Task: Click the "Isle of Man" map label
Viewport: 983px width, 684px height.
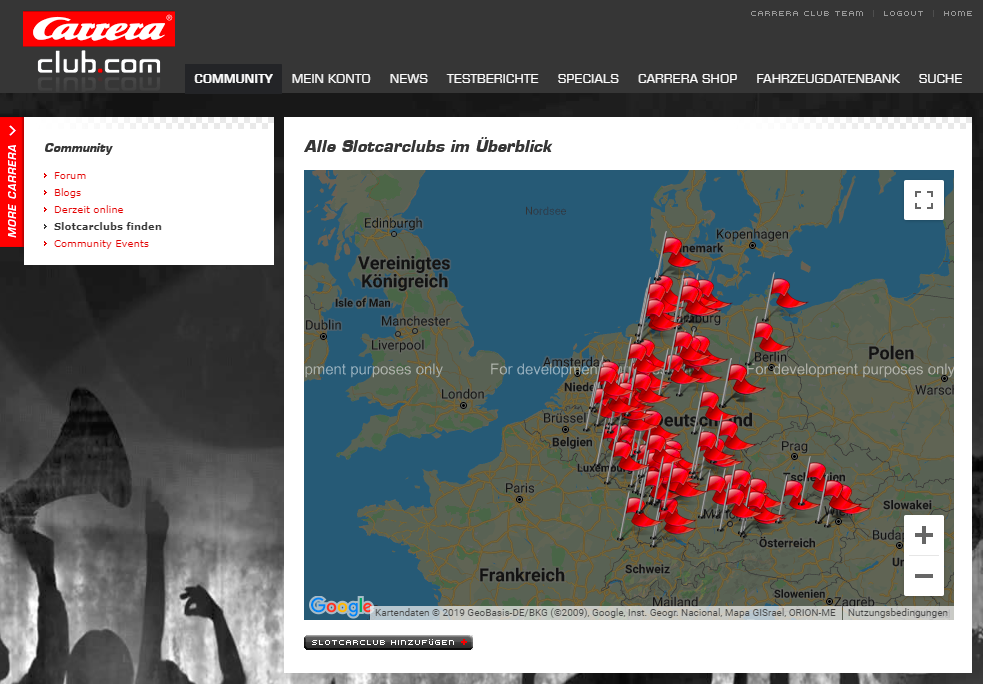Action: [x=362, y=303]
